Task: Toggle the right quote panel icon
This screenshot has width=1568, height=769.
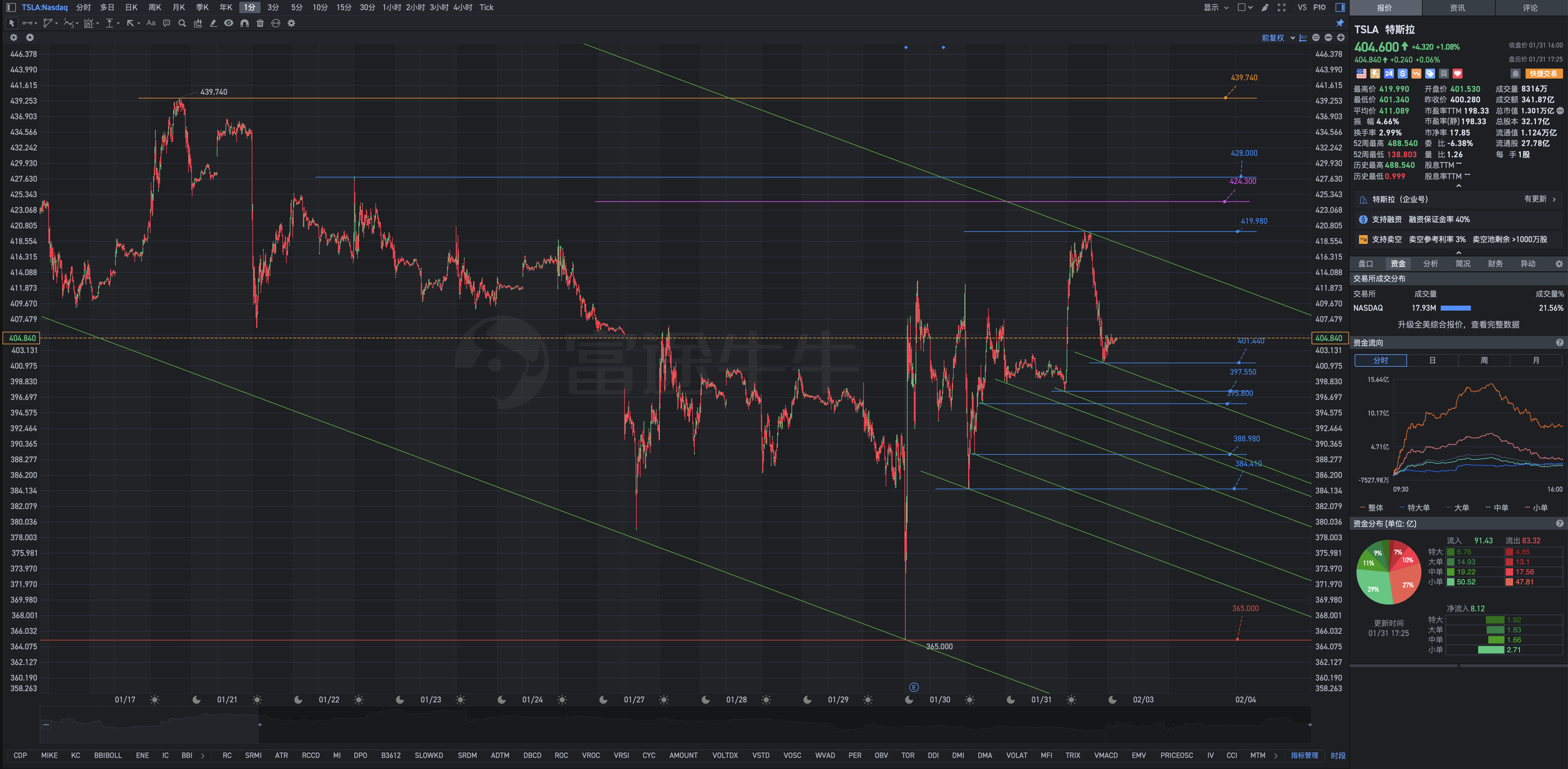Action: pyautogui.click(x=1340, y=7)
